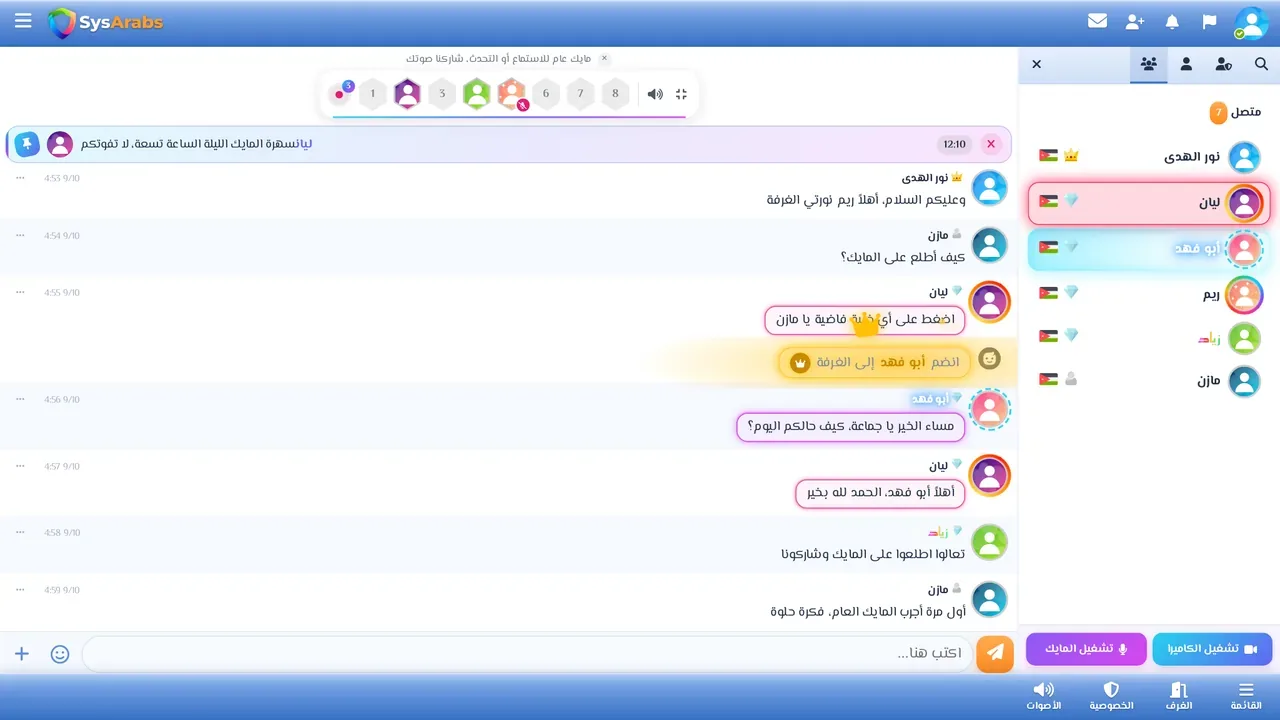Open my profile avatar in top bar
This screenshot has width=1280, height=720.
1250,22
